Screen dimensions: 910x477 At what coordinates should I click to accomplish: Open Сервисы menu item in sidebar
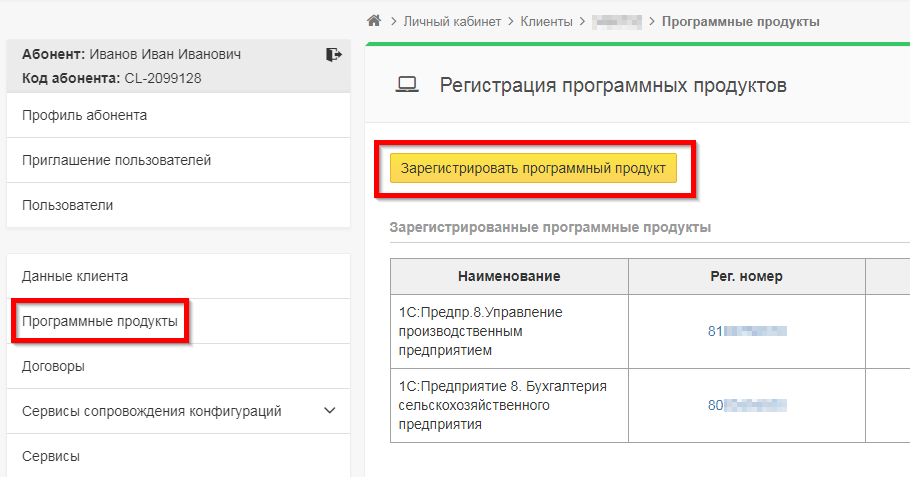point(178,456)
